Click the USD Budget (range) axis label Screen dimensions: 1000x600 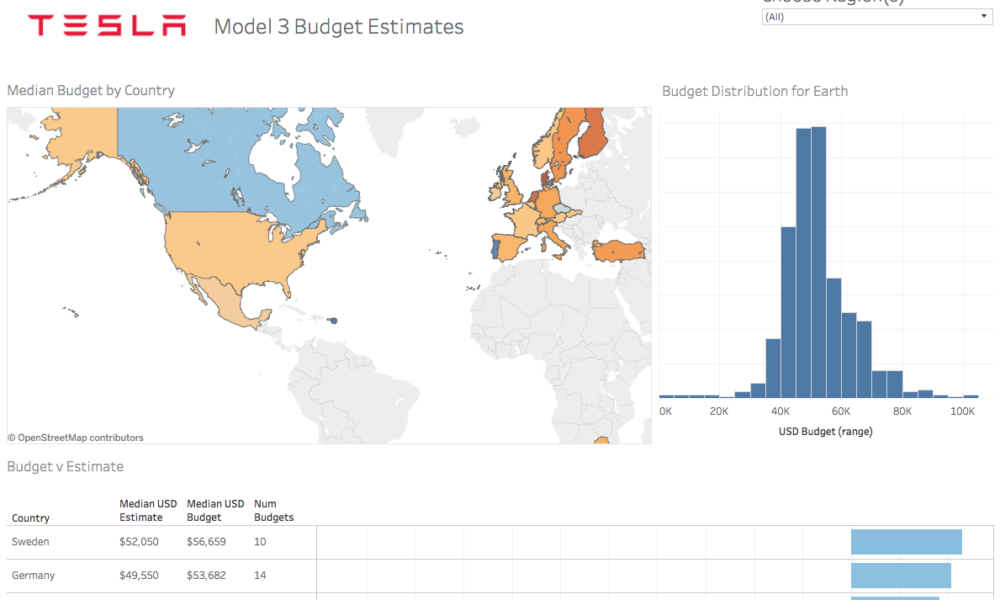coord(825,432)
